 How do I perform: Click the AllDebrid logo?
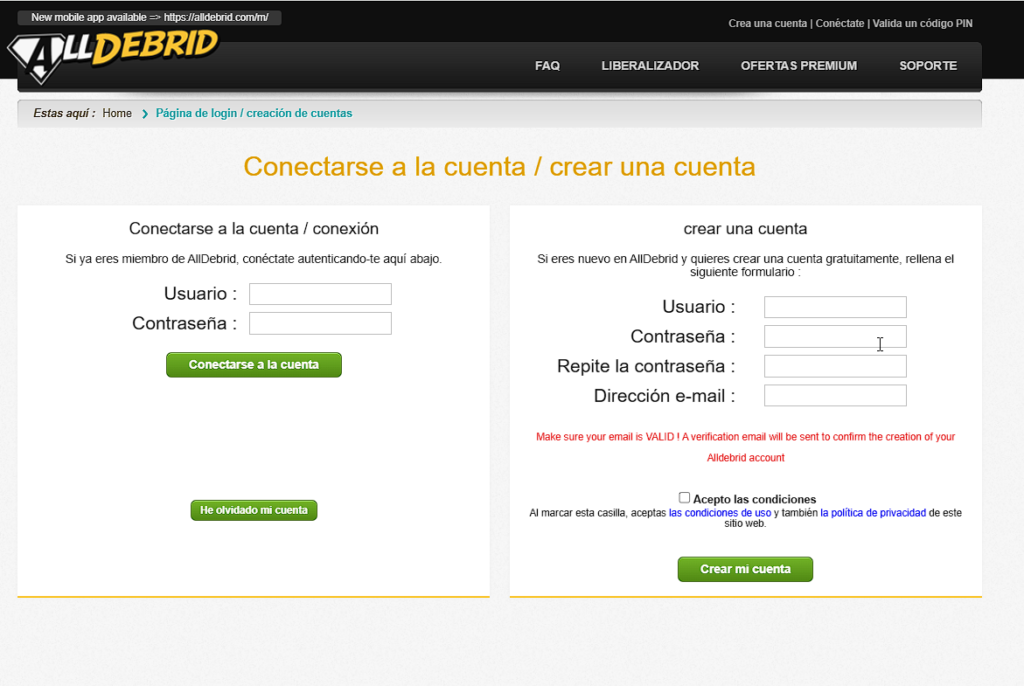[x=112, y=56]
